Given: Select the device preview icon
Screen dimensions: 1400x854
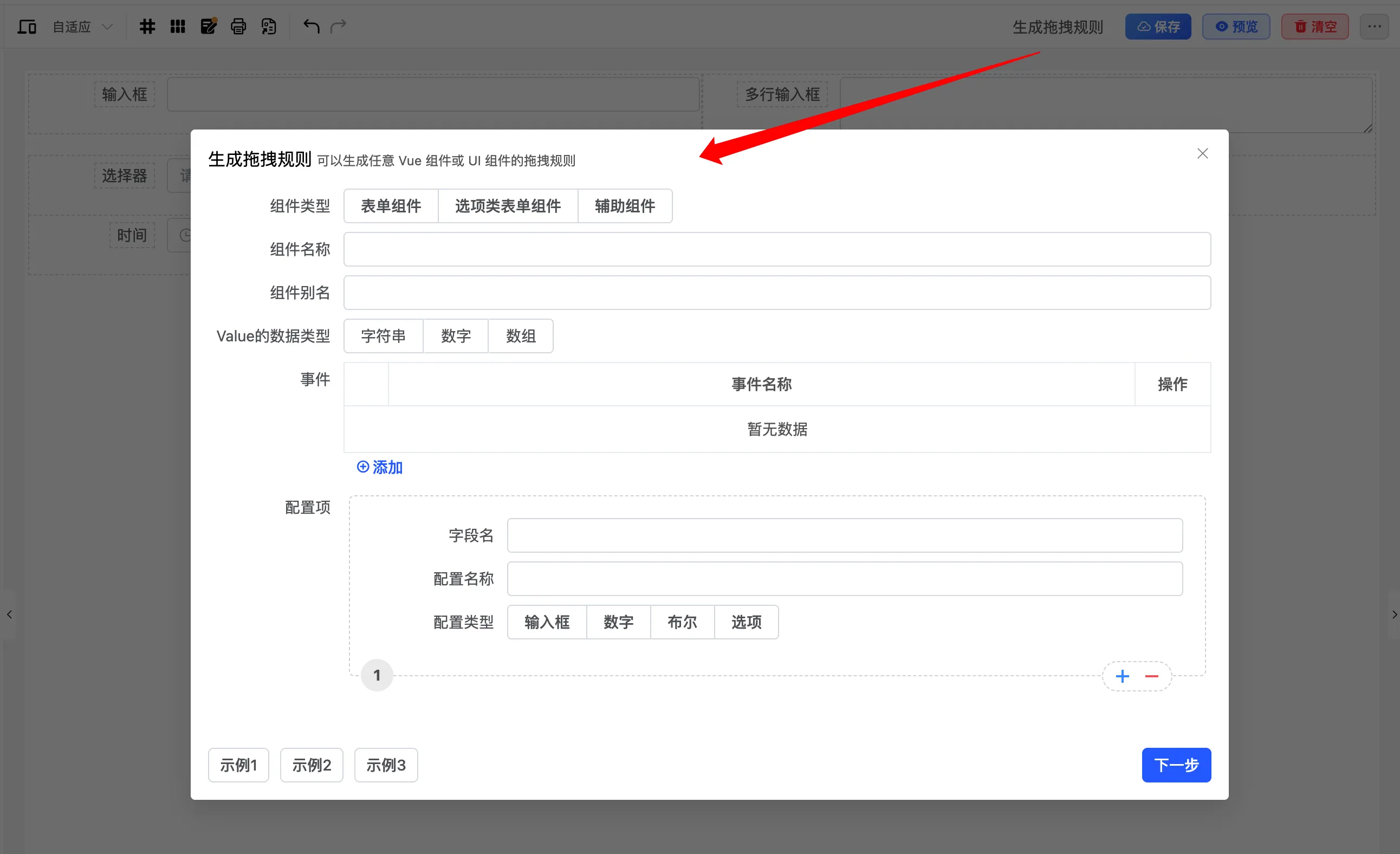Looking at the screenshot, I should (x=26, y=26).
